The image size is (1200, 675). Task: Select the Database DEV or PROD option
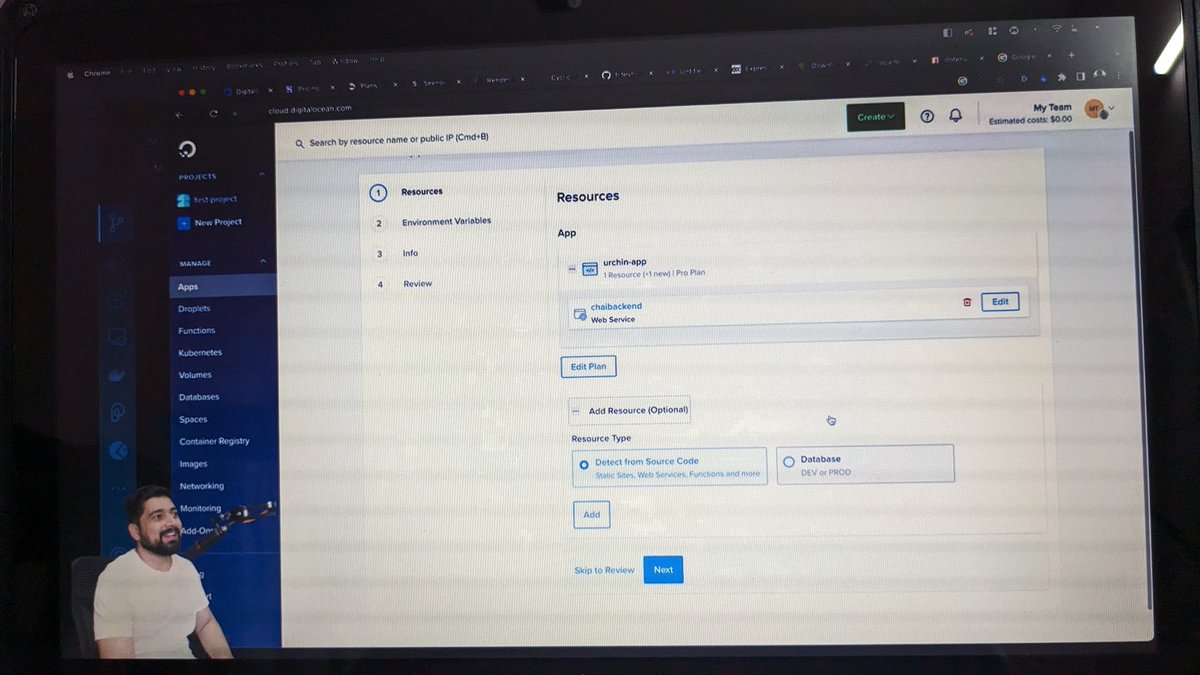pyautogui.click(x=789, y=459)
